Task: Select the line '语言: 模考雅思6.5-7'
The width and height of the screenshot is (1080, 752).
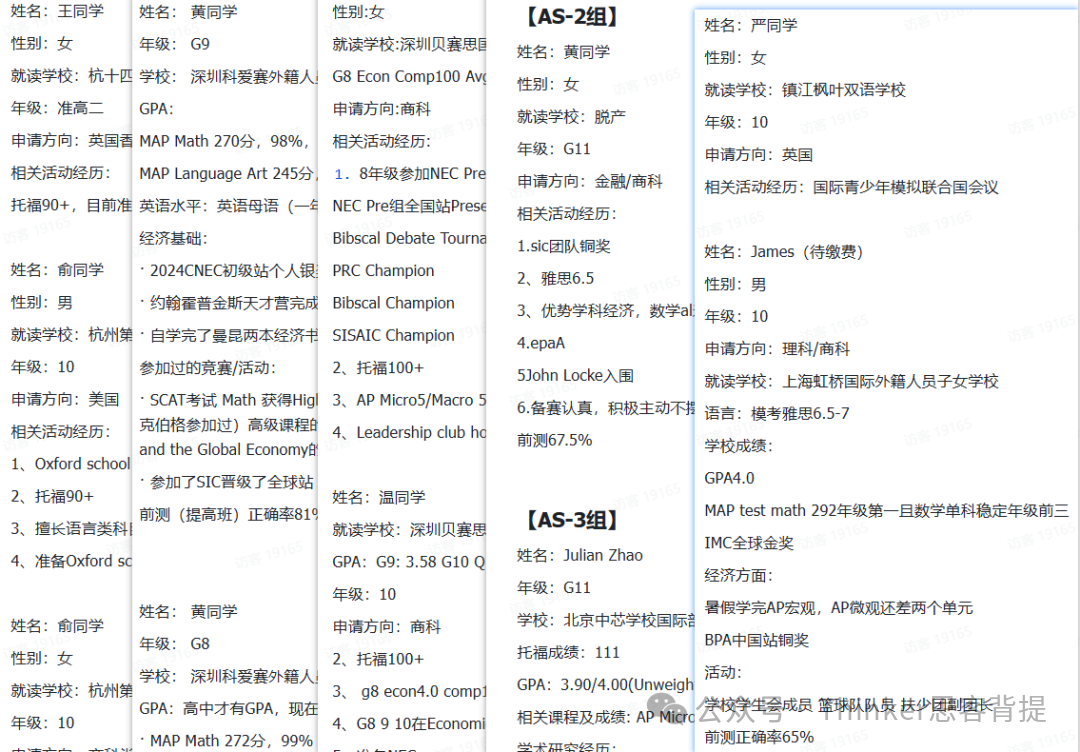Action: [777, 414]
